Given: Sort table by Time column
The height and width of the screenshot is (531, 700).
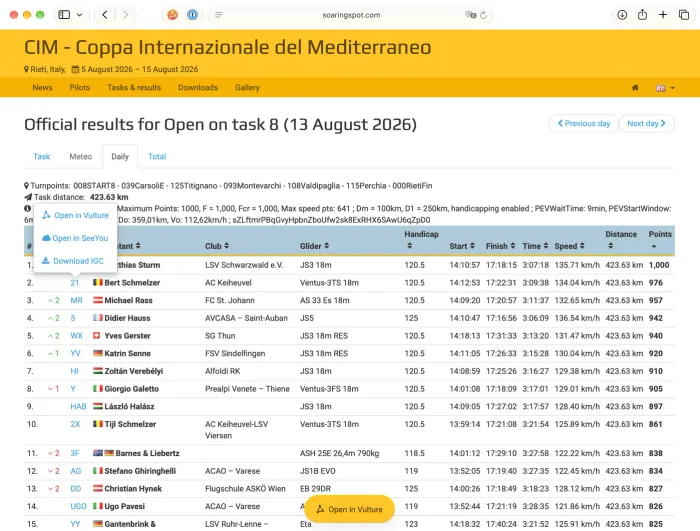Looking at the screenshot, I should point(535,246).
